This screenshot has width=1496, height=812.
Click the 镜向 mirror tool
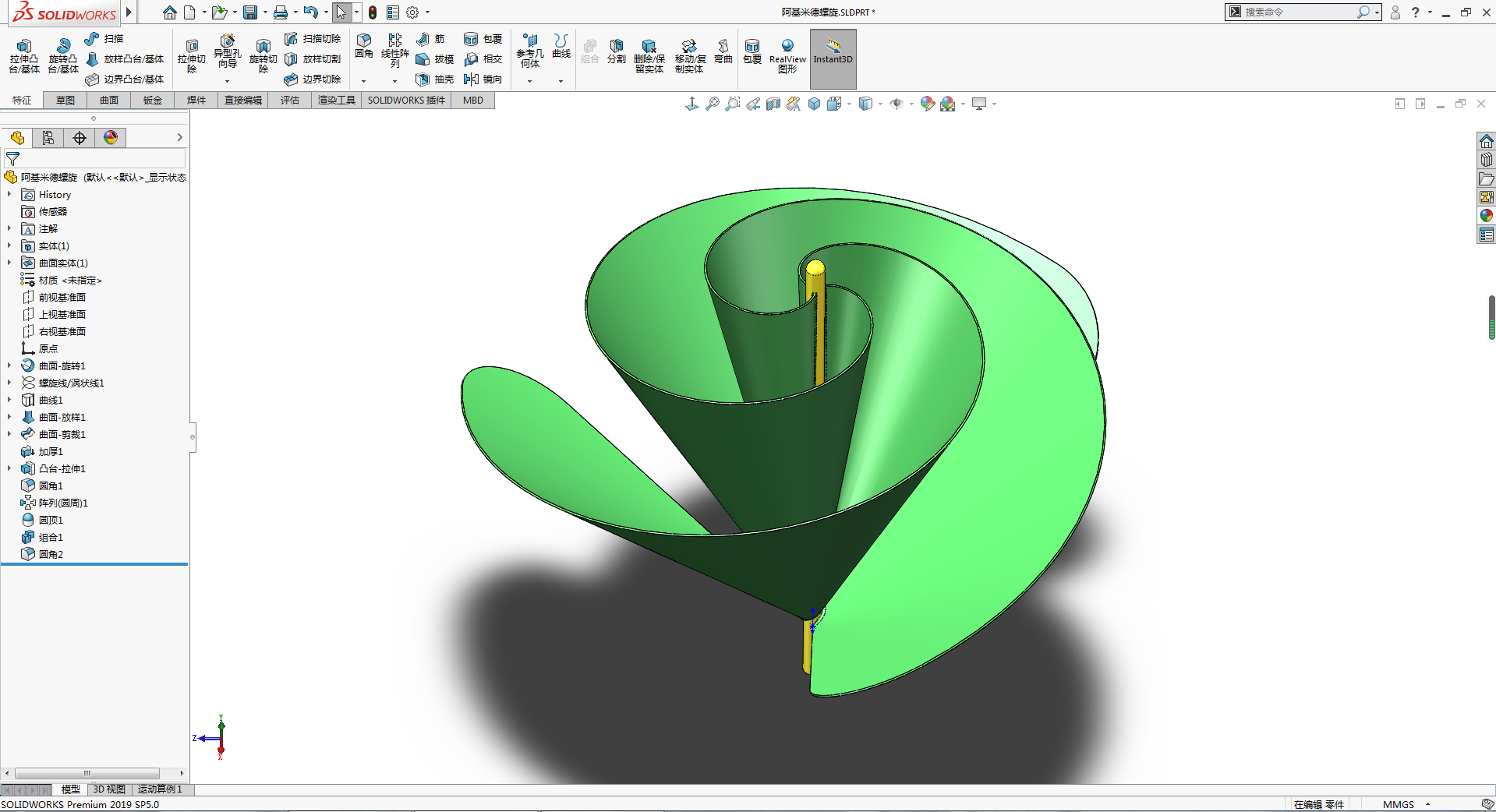[x=483, y=79]
